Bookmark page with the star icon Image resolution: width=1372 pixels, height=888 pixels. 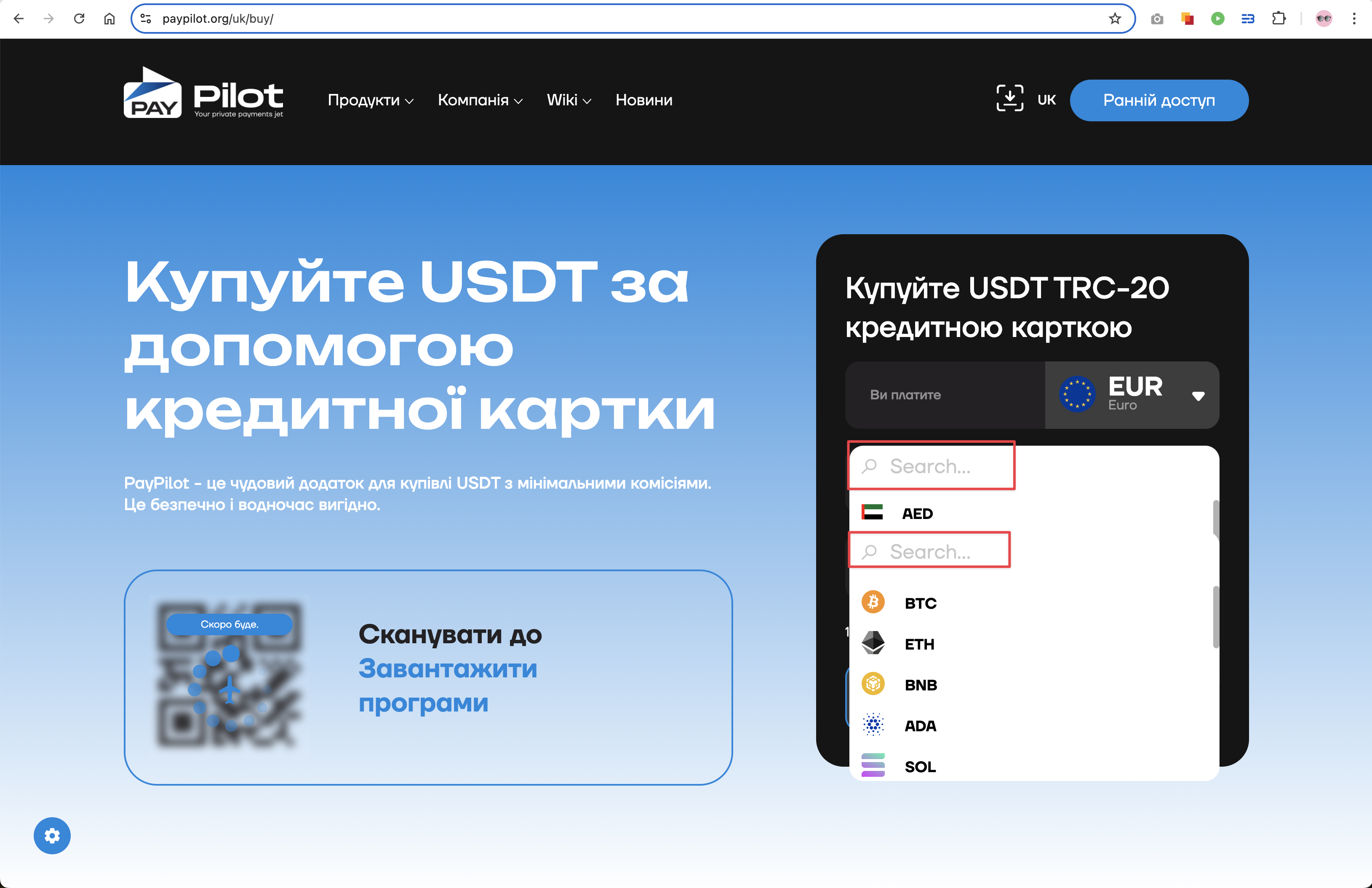1114,19
